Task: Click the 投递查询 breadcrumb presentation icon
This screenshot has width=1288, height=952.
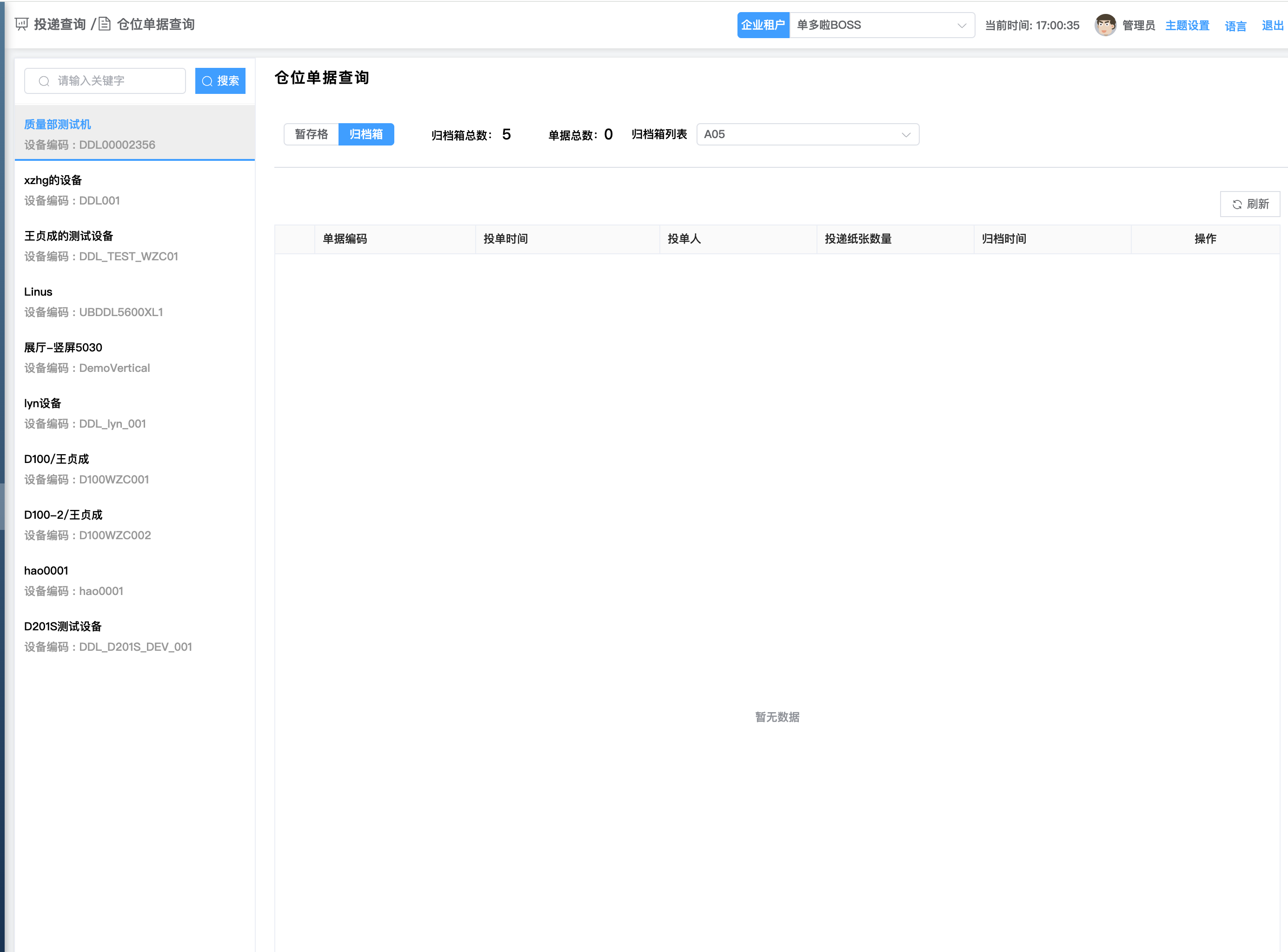Action: point(21,24)
